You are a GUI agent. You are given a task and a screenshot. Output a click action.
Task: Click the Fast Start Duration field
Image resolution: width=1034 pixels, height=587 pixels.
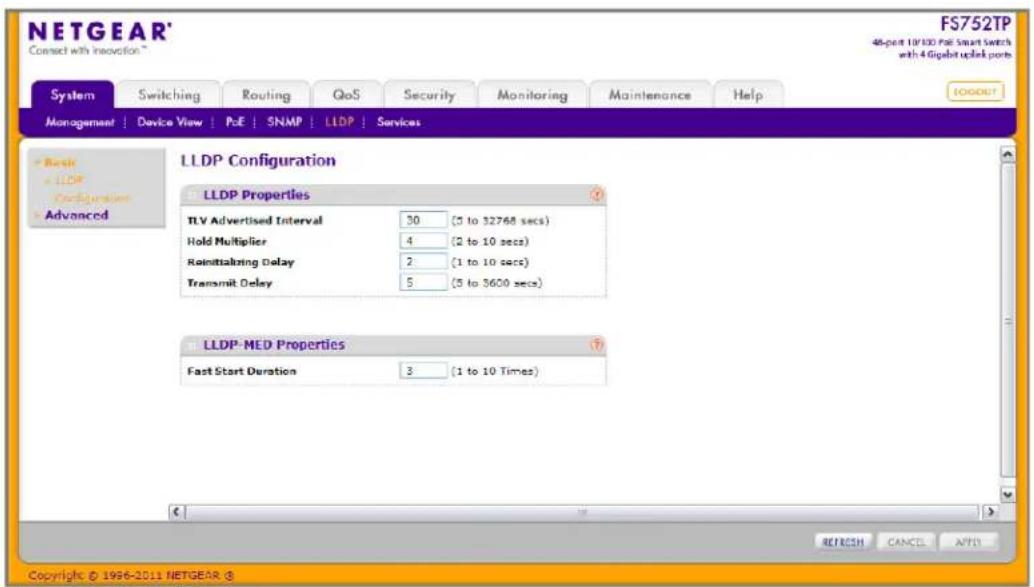(x=423, y=371)
